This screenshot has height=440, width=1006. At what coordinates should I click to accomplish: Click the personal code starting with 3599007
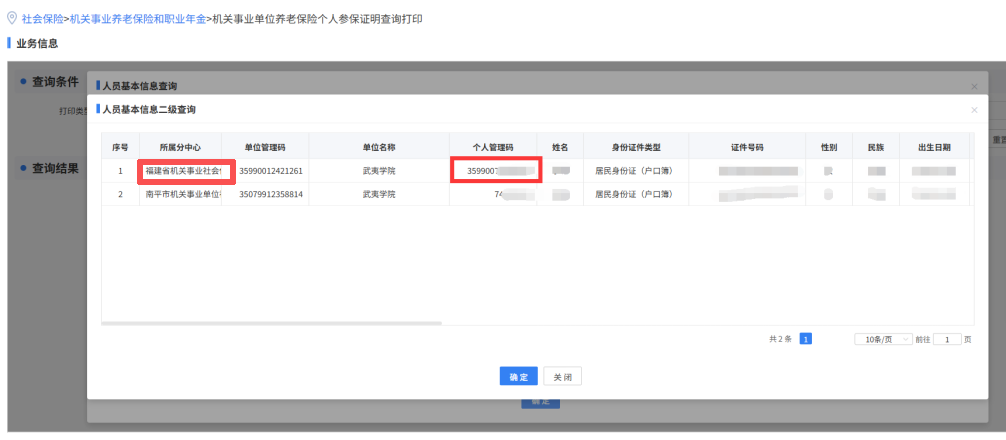pyautogui.click(x=496, y=171)
